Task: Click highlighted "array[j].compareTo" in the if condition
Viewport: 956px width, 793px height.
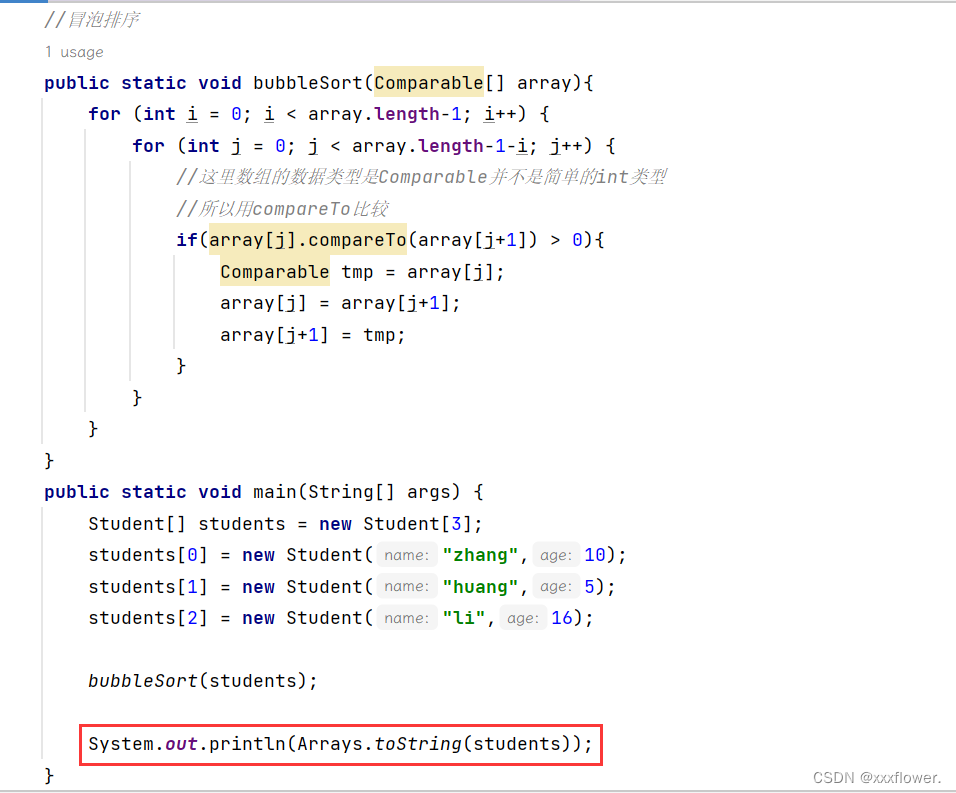Action: (308, 240)
